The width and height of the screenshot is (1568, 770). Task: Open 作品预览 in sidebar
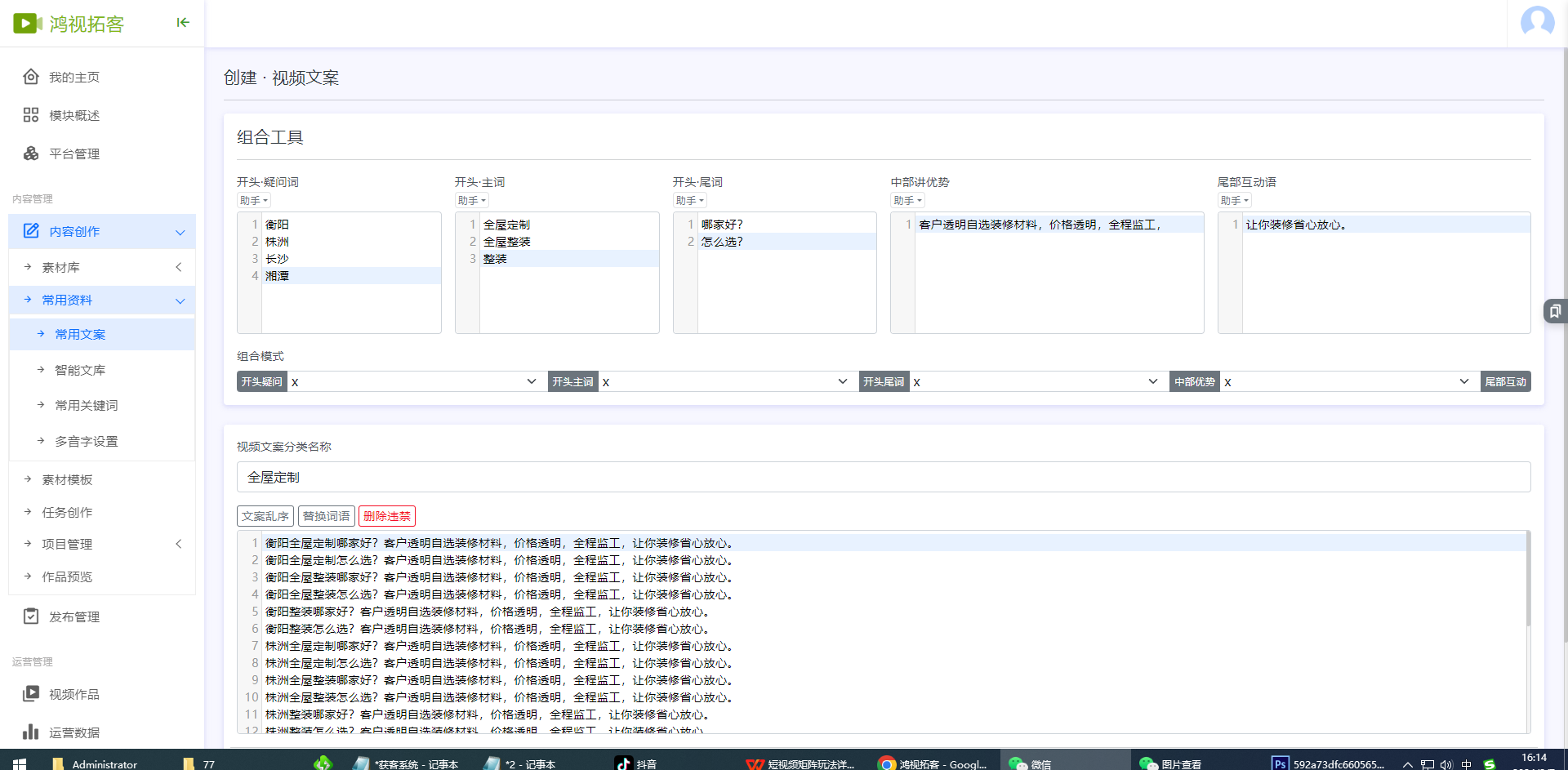coord(67,576)
